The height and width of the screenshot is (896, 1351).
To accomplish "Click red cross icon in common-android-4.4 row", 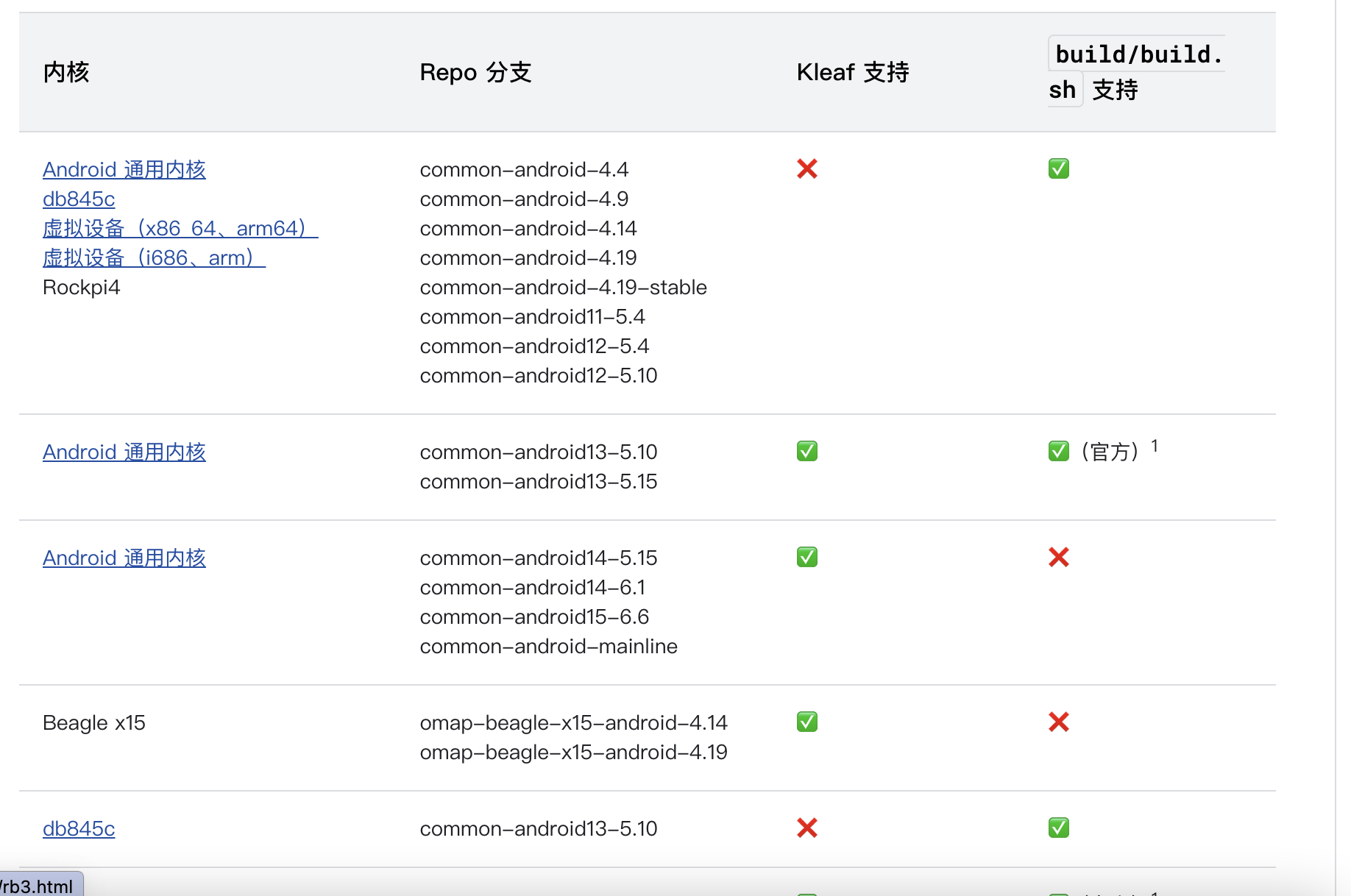I will [x=807, y=169].
